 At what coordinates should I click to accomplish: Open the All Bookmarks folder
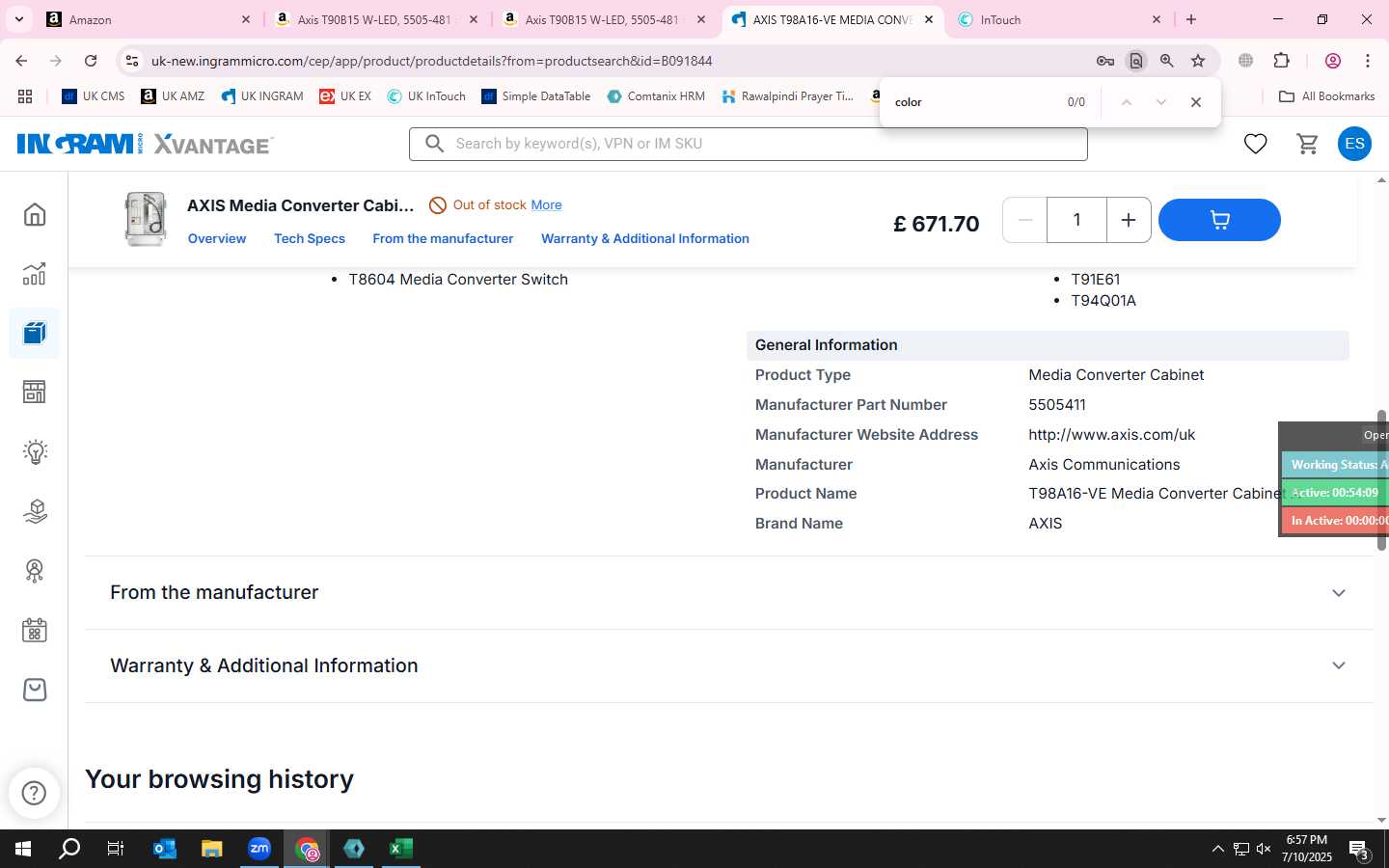(x=1326, y=96)
